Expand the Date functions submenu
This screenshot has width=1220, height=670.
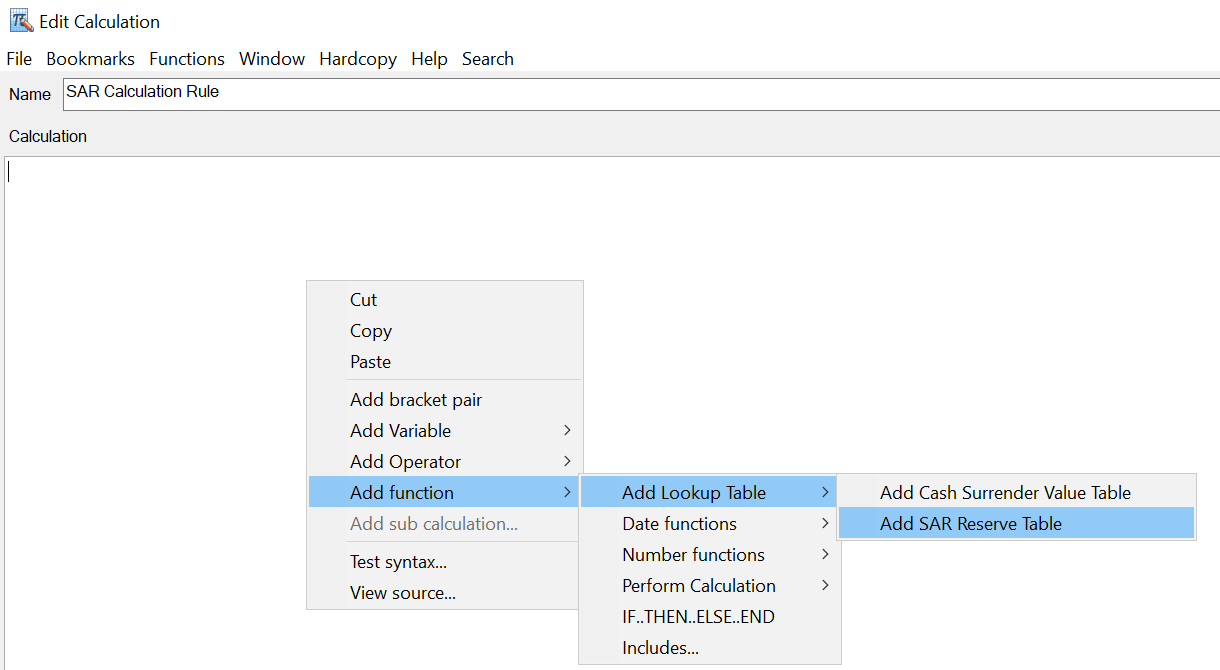[x=679, y=524]
